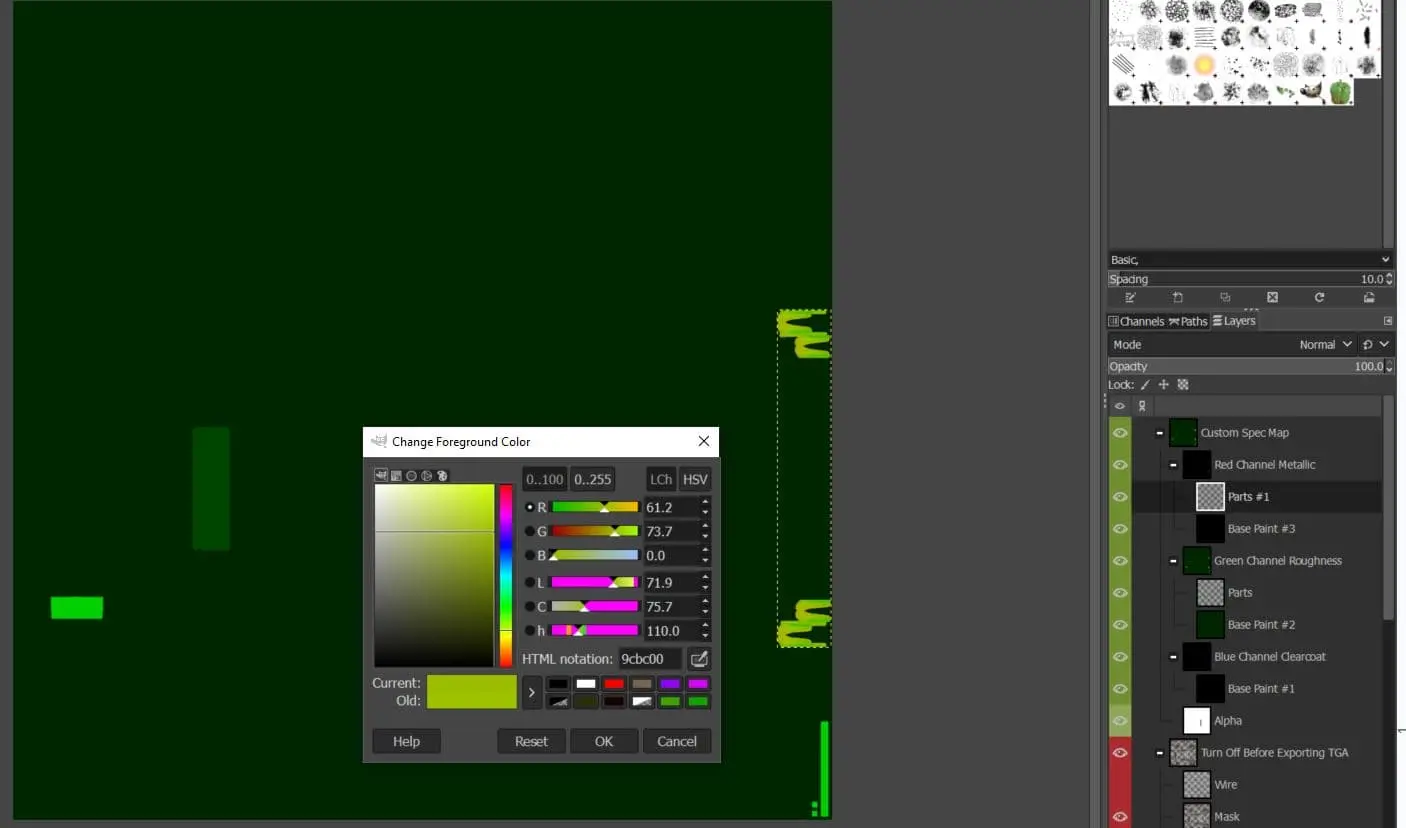This screenshot has height=828, width=1406.
Task: Toggle the lock pixels paintbrush icon
Action: [x=1145, y=385]
